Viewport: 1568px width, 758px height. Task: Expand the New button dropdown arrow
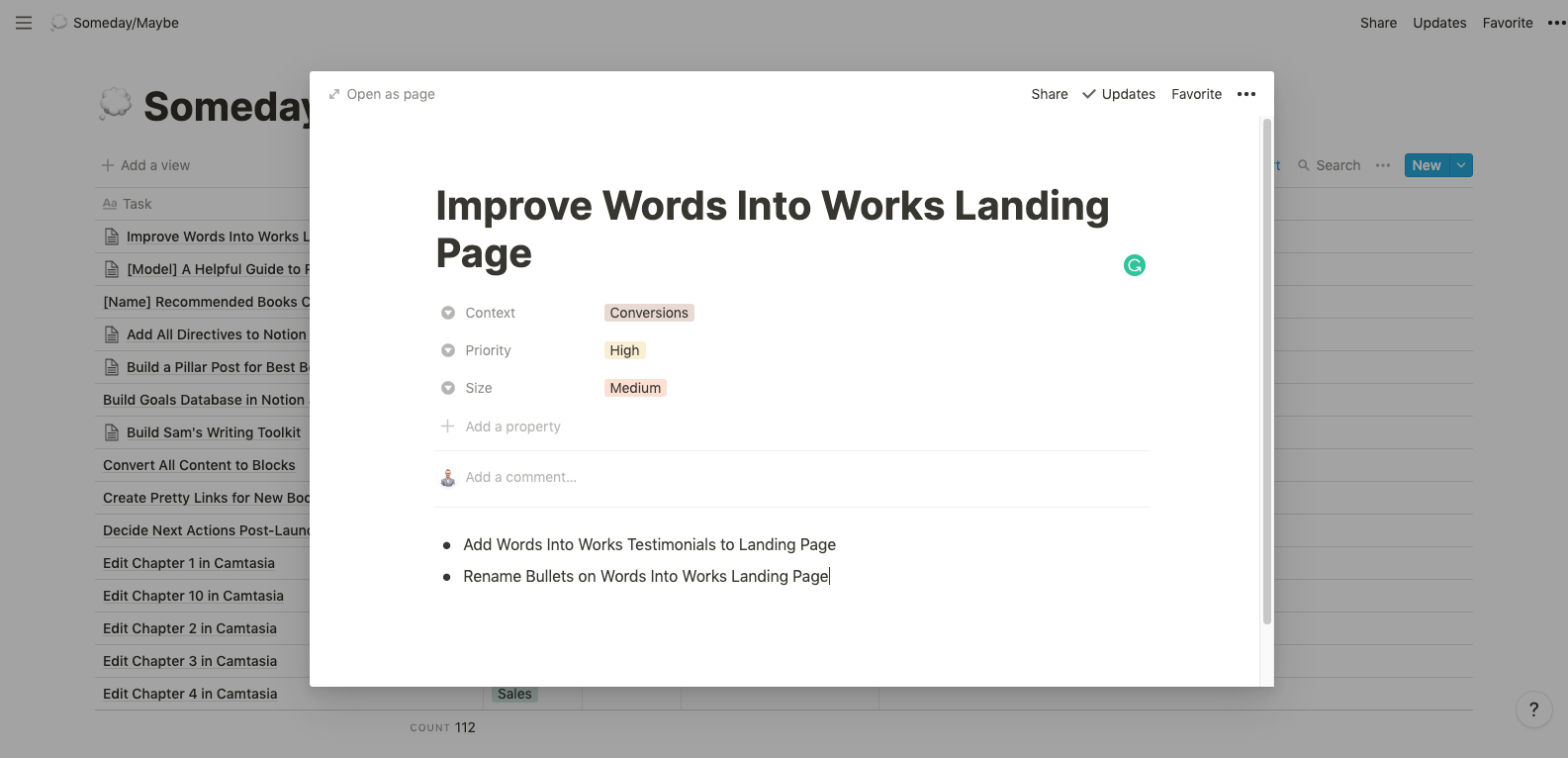pos(1461,165)
